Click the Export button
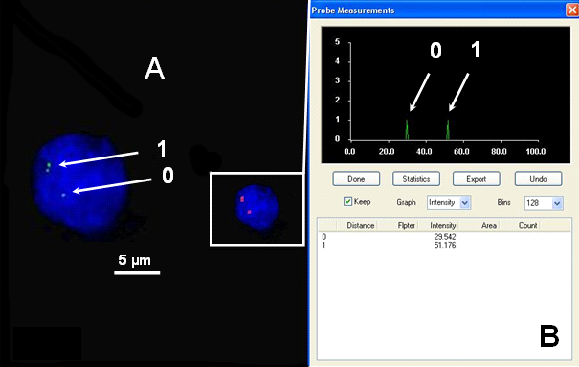Screen dimensions: 579x367 (x=476, y=179)
